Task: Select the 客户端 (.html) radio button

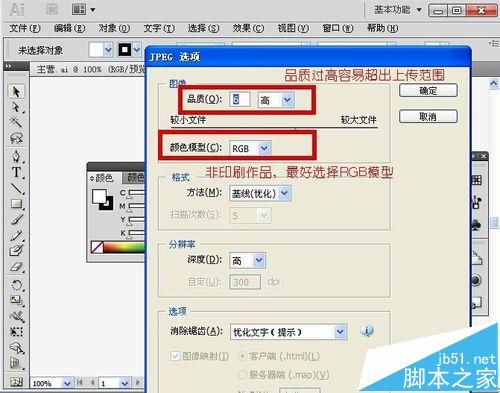Action: point(242,356)
